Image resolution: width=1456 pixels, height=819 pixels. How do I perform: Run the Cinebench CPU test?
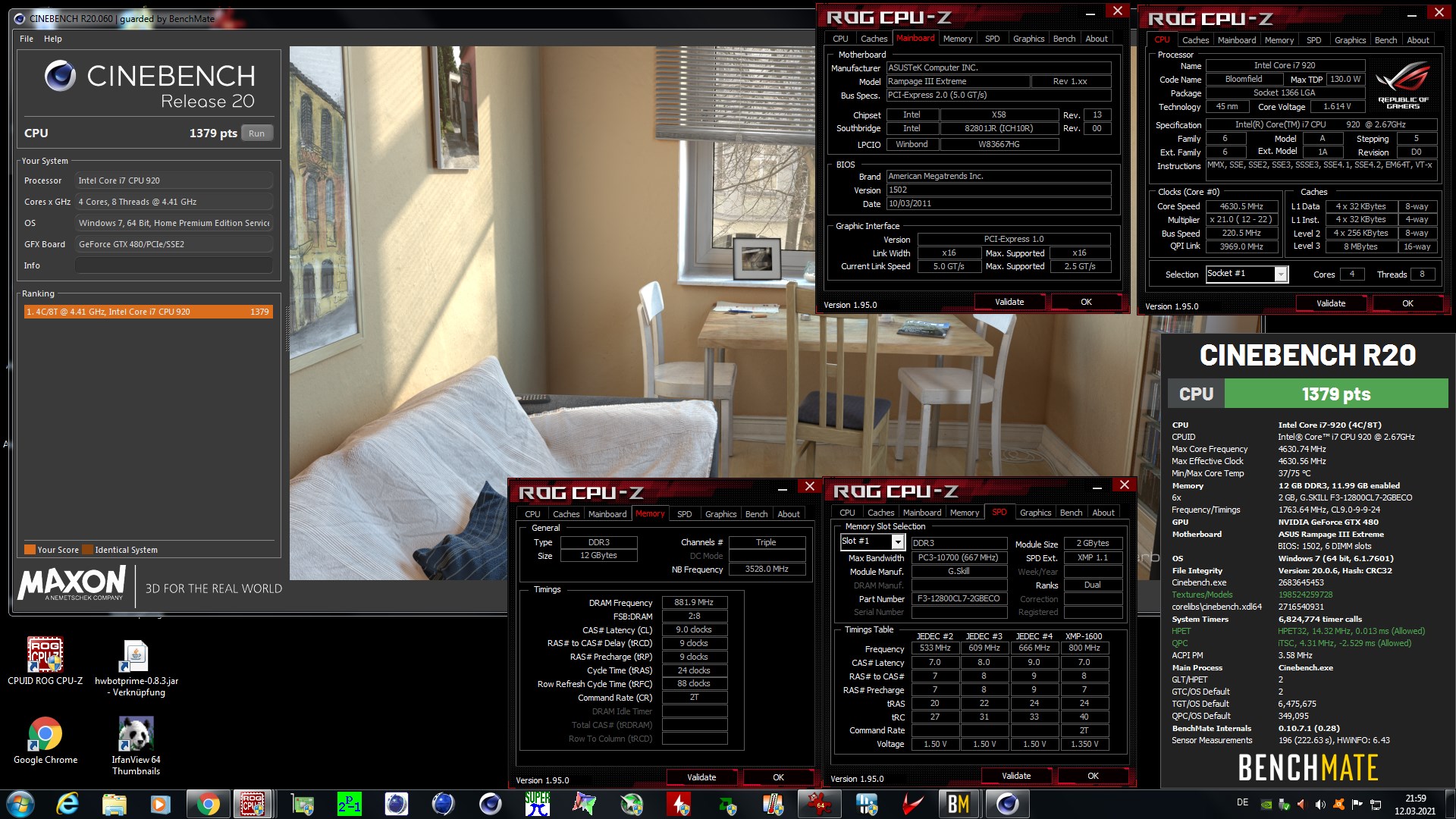click(x=256, y=133)
